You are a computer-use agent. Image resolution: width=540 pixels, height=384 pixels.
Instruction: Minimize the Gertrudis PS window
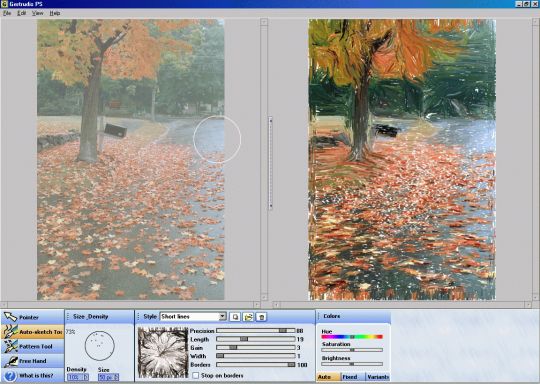click(519, 4)
